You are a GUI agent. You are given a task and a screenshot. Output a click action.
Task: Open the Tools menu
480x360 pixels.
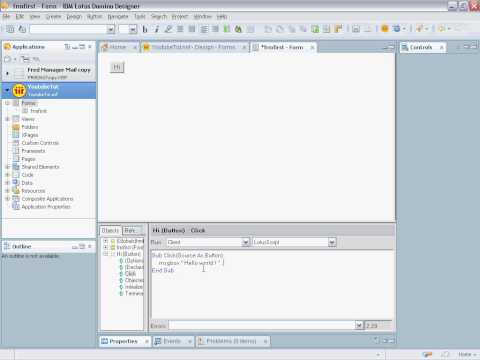point(140,16)
